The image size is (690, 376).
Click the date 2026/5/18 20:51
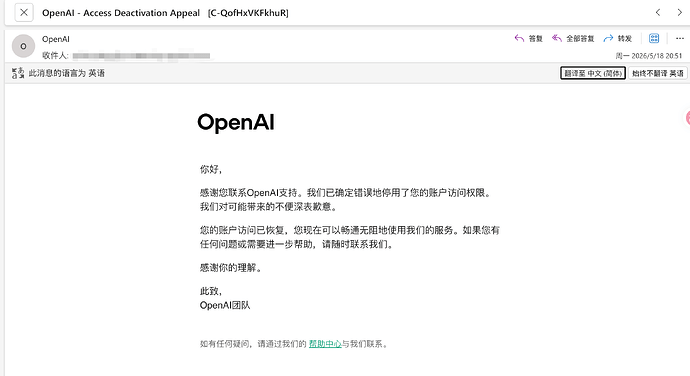(649, 56)
